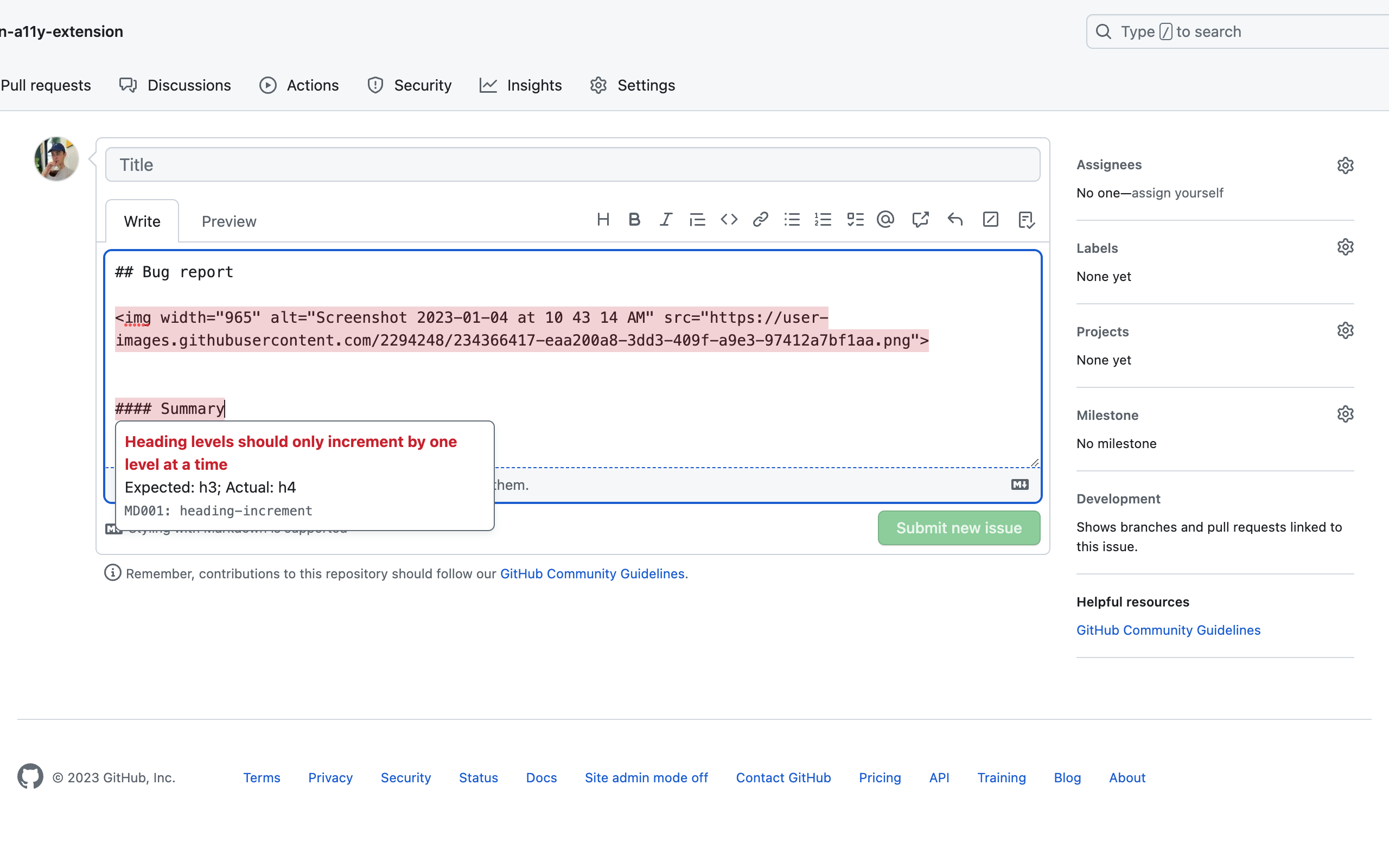This screenshot has width=1389, height=868.
Task: Open the Milestone gear menu
Action: (1345, 414)
